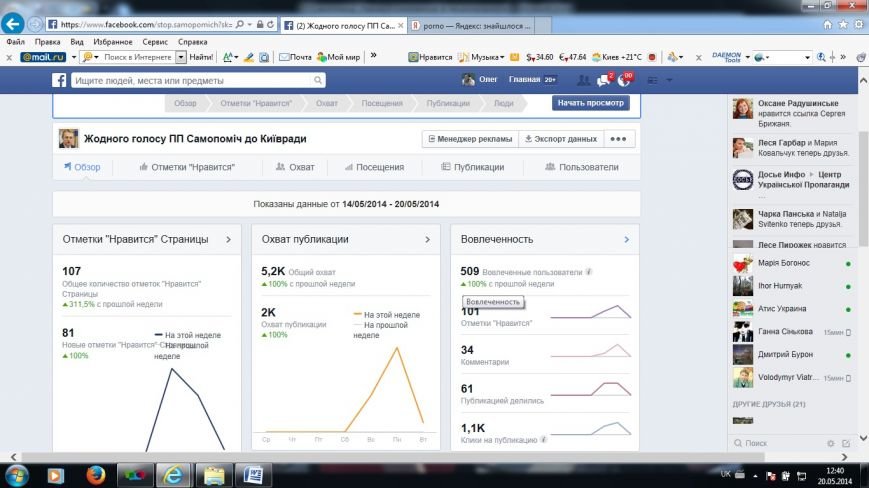Switch to the Yandex porno browser tab
This screenshot has height=488, width=869.
tap(471, 25)
